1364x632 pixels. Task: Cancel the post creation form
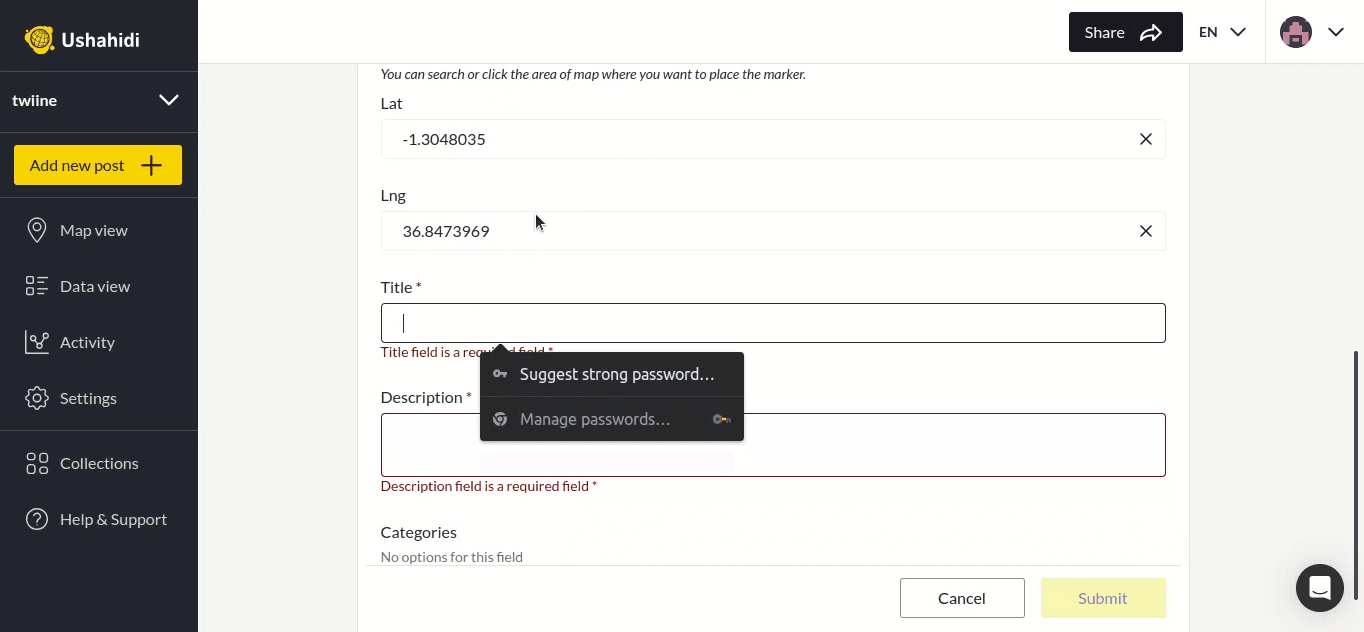coord(961,598)
